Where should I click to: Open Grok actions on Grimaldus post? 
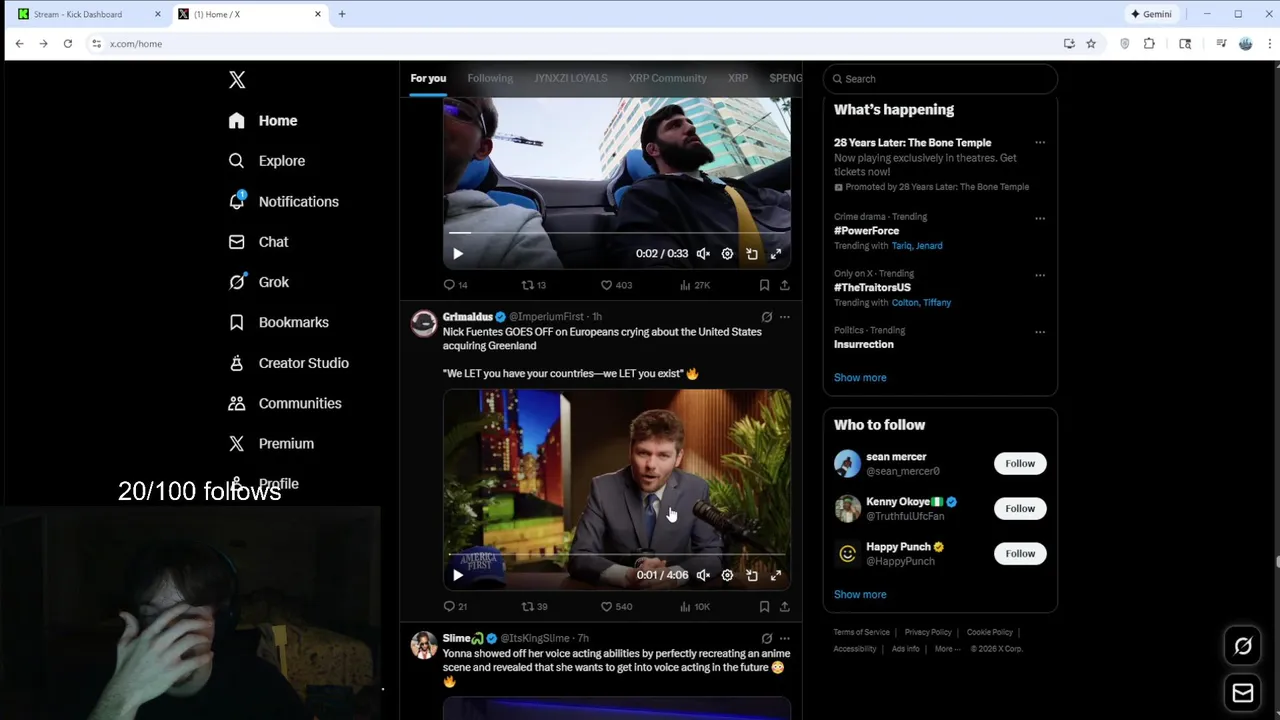pos(767,317)
